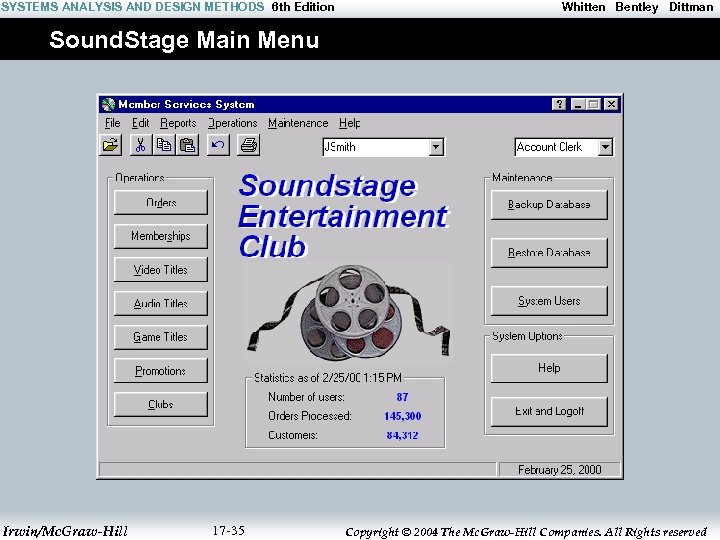Screen dimensions: 720x540
Task: Click the Statistics as of 2/25/00 label
Action: [x=328, y=378]
